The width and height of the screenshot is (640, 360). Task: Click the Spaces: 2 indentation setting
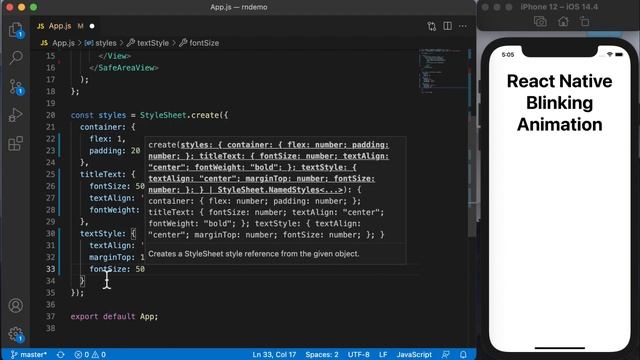[x=322, y=354]
